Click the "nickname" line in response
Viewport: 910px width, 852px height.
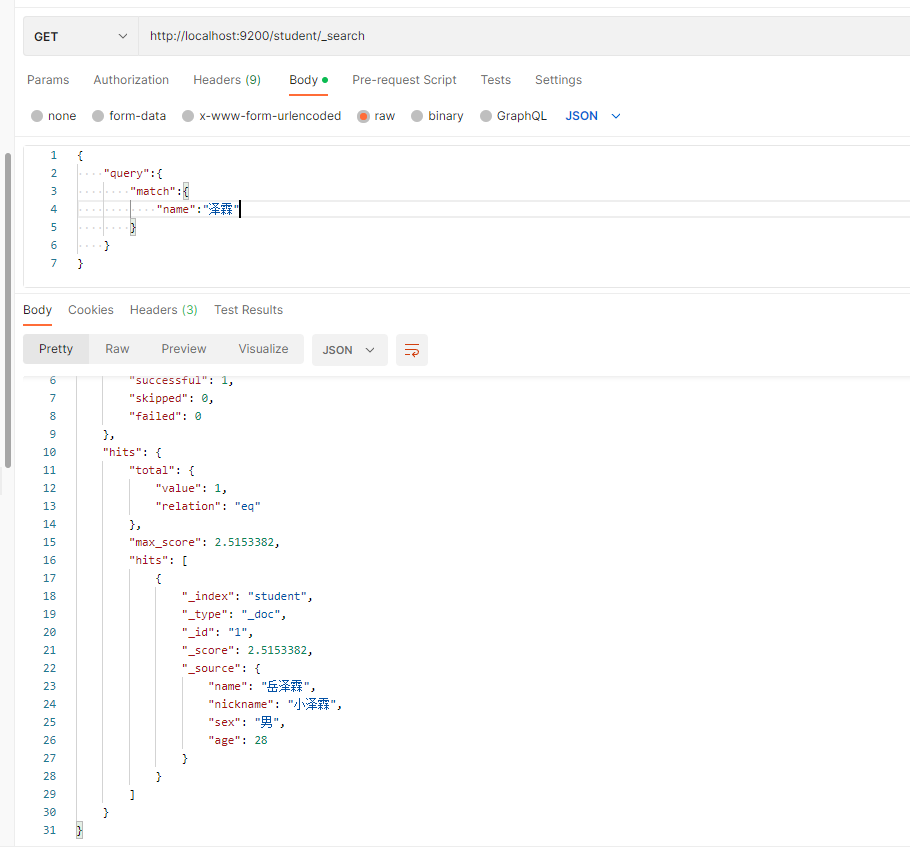click(x=275, y=704)
